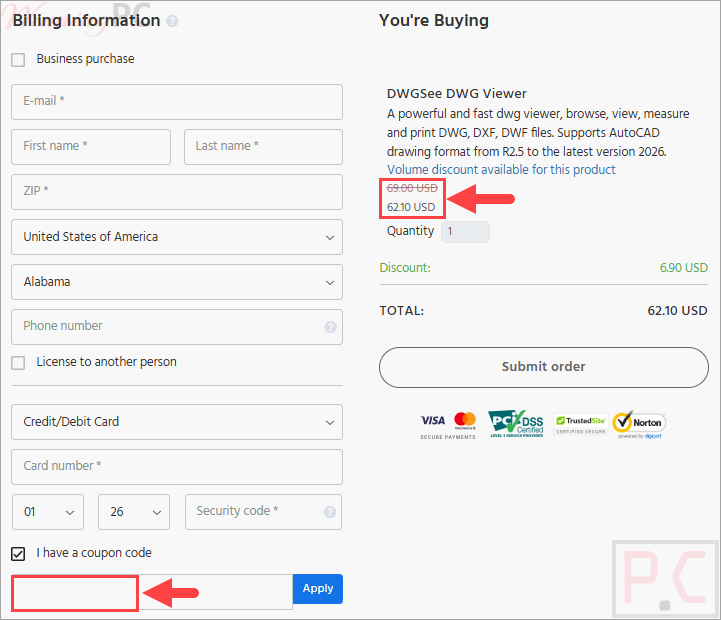Click the Quantity label

[410, 231]
